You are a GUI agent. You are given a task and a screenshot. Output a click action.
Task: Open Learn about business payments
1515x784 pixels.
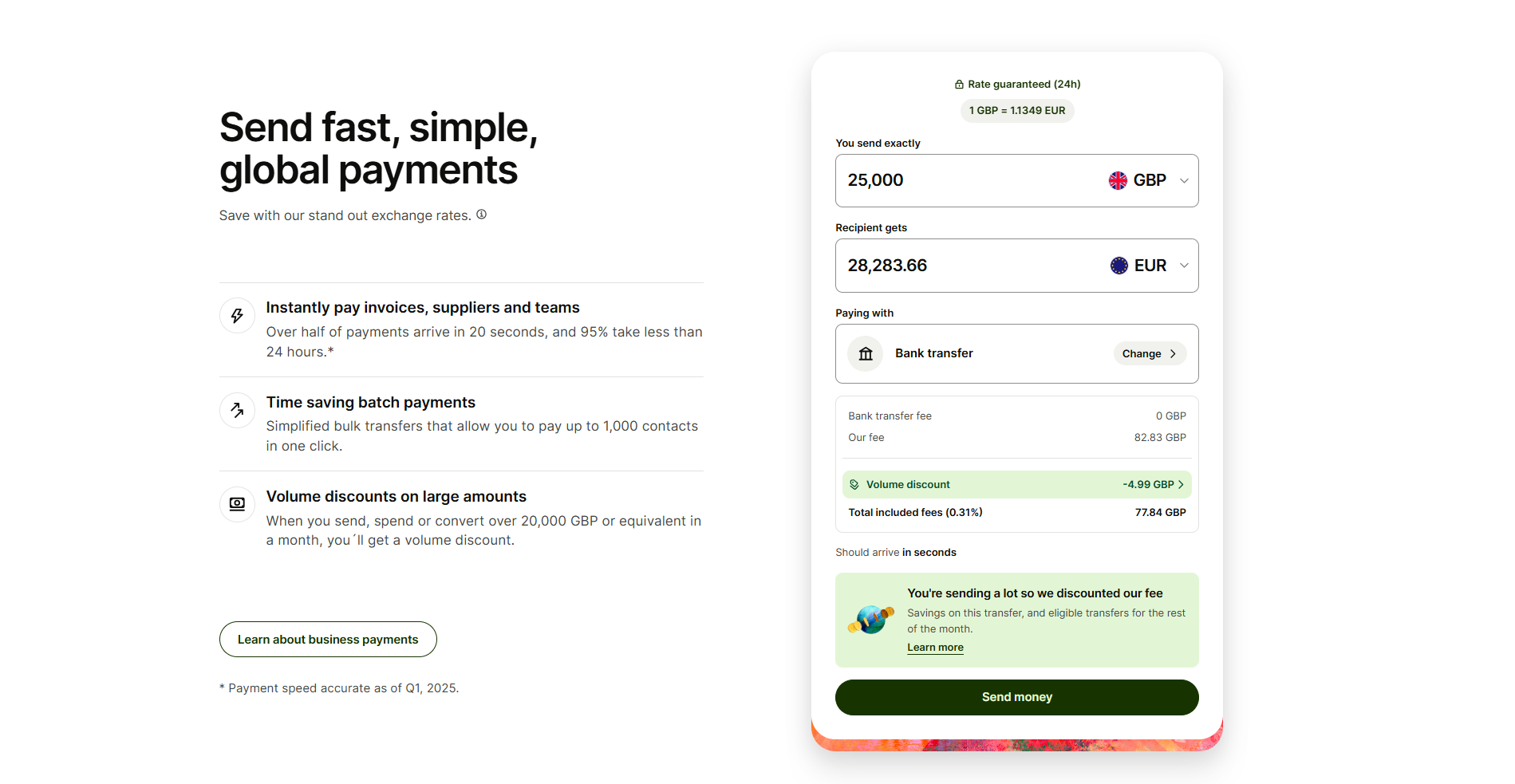[328, 640]
